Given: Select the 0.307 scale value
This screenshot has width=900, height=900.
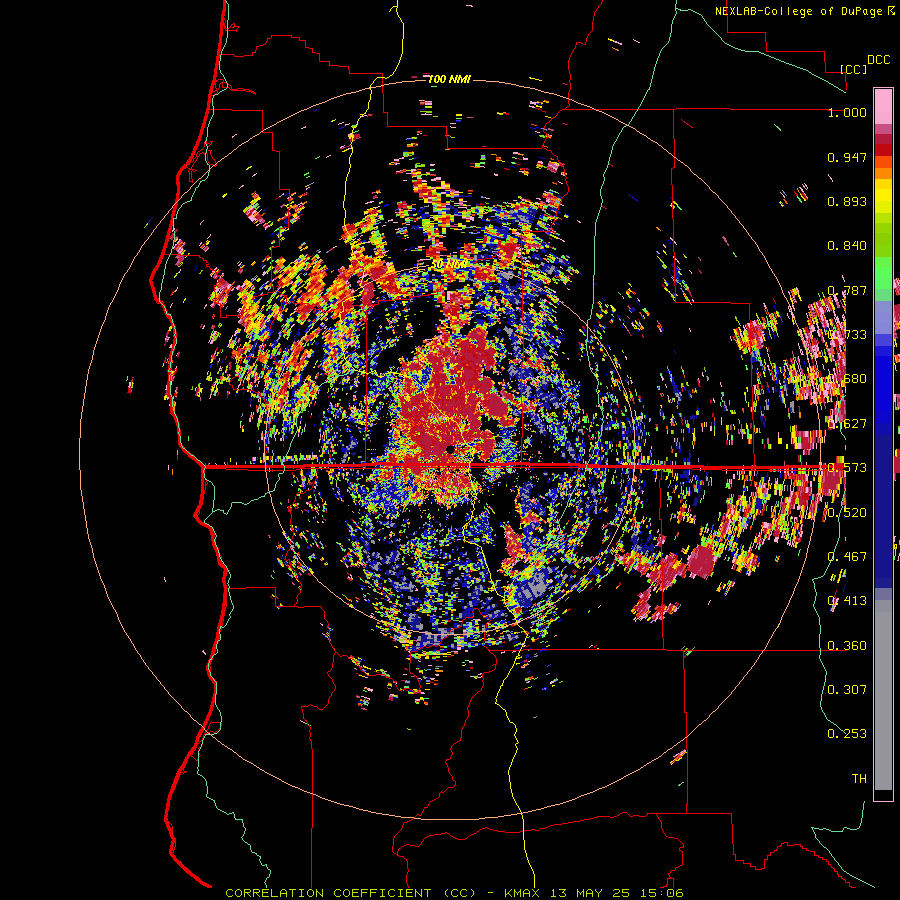Looking at the screenshot, I should [x=847, y=689].
